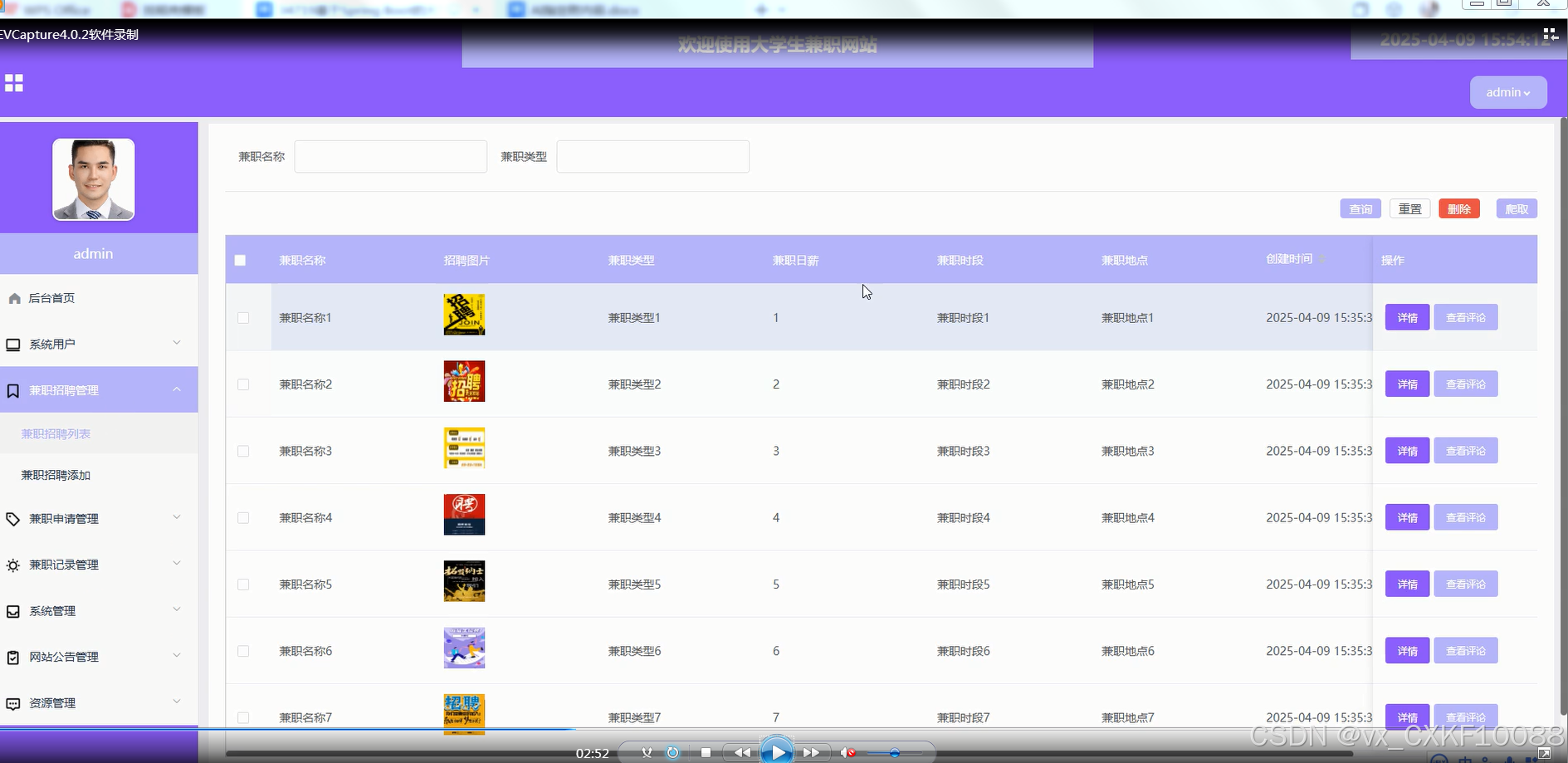Open the 系统管理 menu label

(x=52, y=611)
